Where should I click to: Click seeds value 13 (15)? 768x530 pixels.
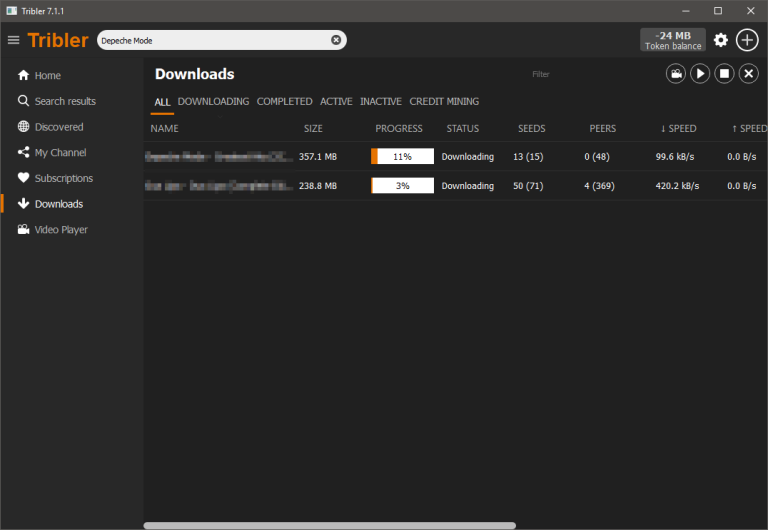[x=528, y=157]
